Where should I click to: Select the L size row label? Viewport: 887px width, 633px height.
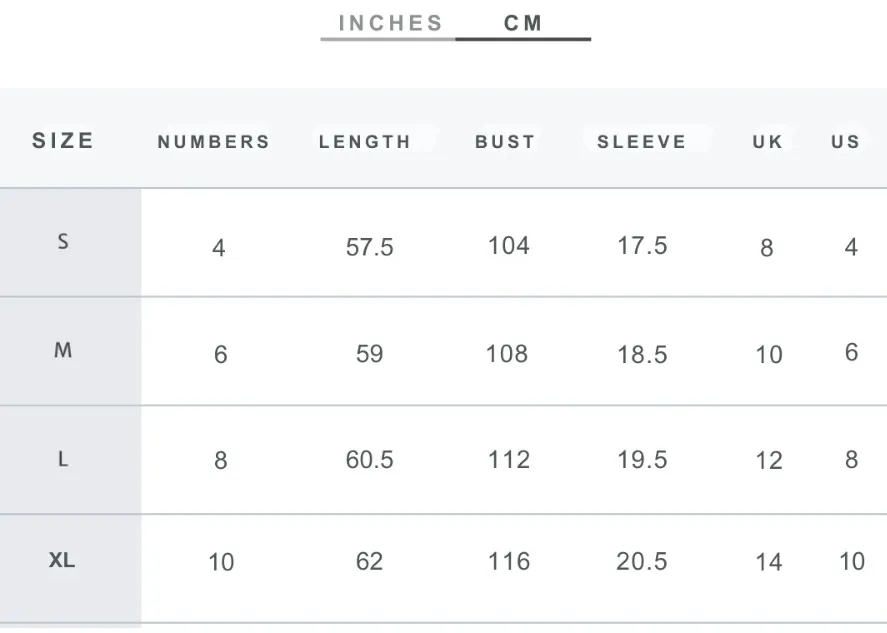63,459
